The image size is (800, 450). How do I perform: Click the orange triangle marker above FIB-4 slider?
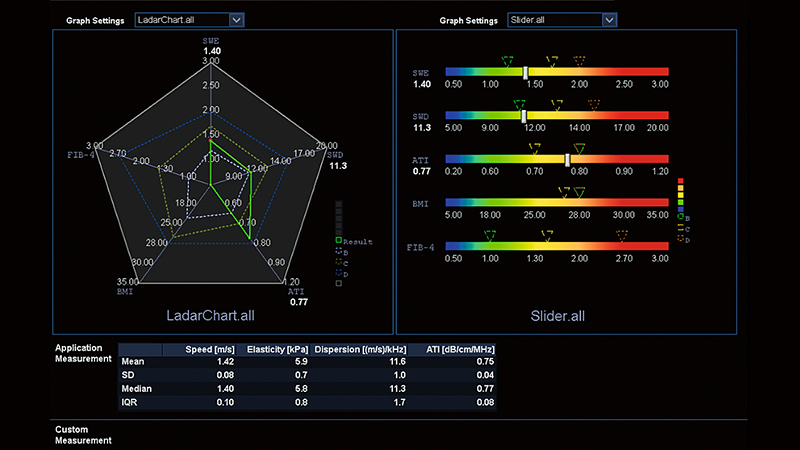623,234
